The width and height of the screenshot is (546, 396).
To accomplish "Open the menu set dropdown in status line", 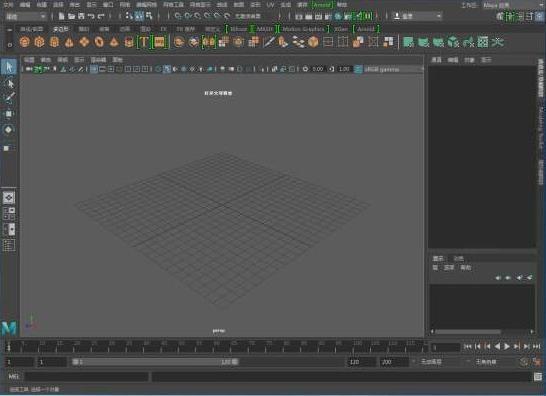I will pos(26,16).
